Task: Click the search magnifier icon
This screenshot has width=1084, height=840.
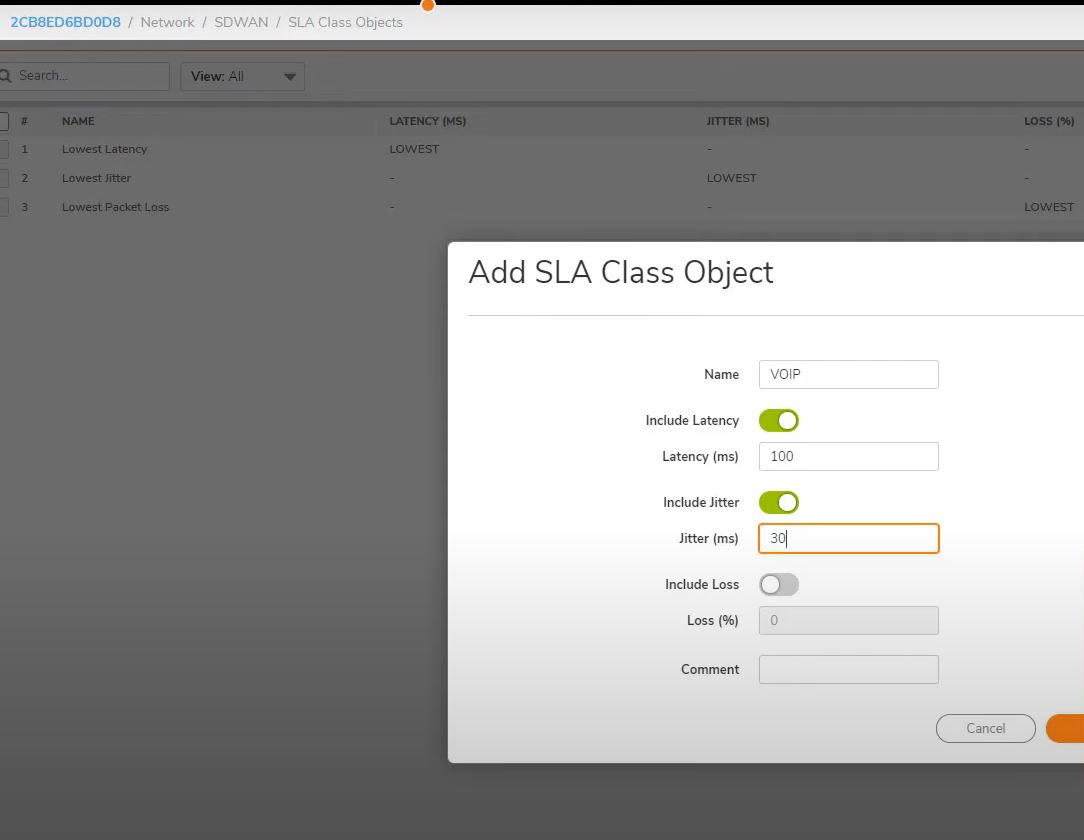Action: 5,76
